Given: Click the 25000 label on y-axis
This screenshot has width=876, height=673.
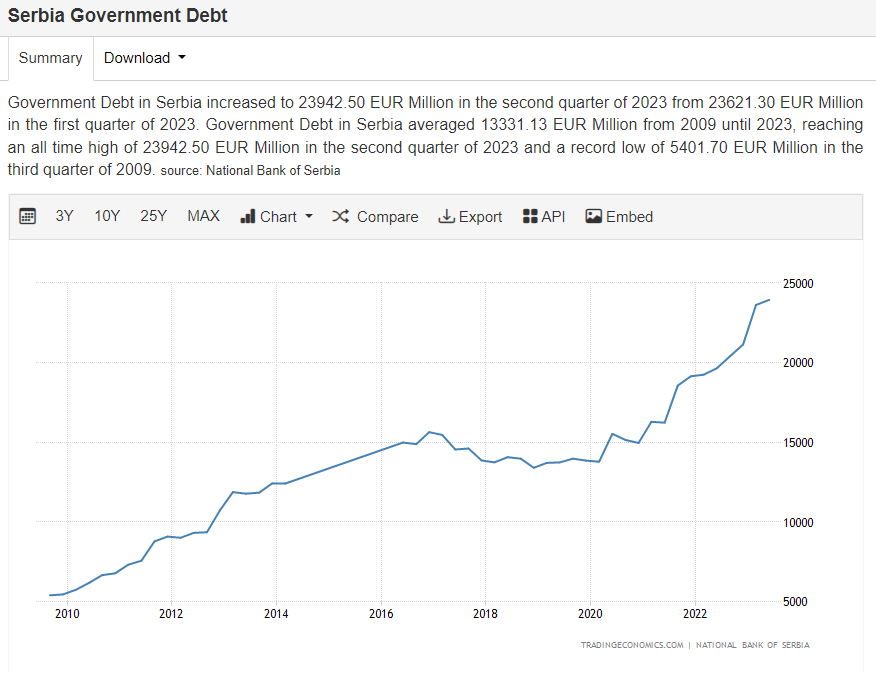Looking at the screenshot, I should 798,284.
